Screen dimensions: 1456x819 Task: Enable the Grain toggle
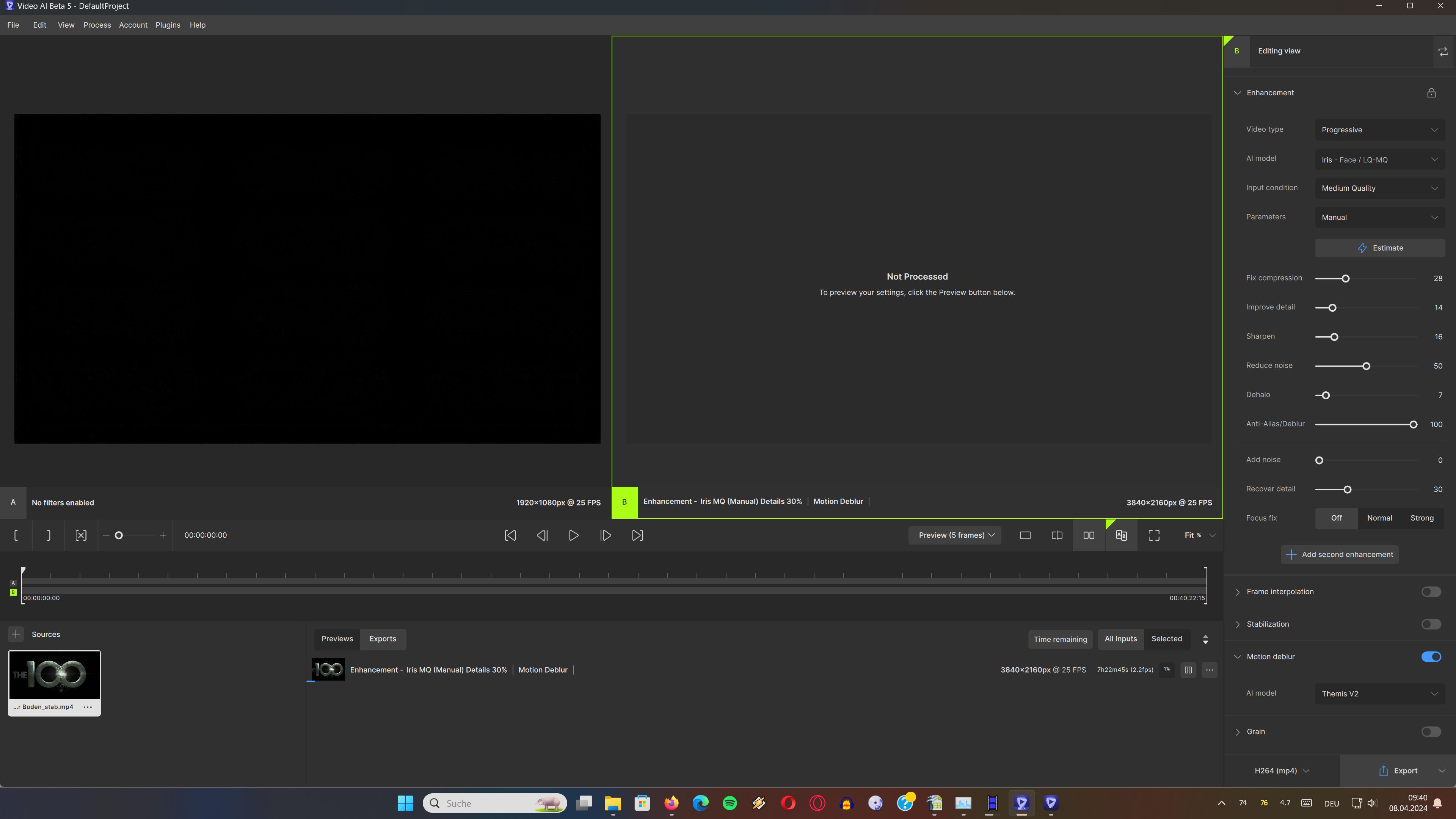(x=1431, y=732)
